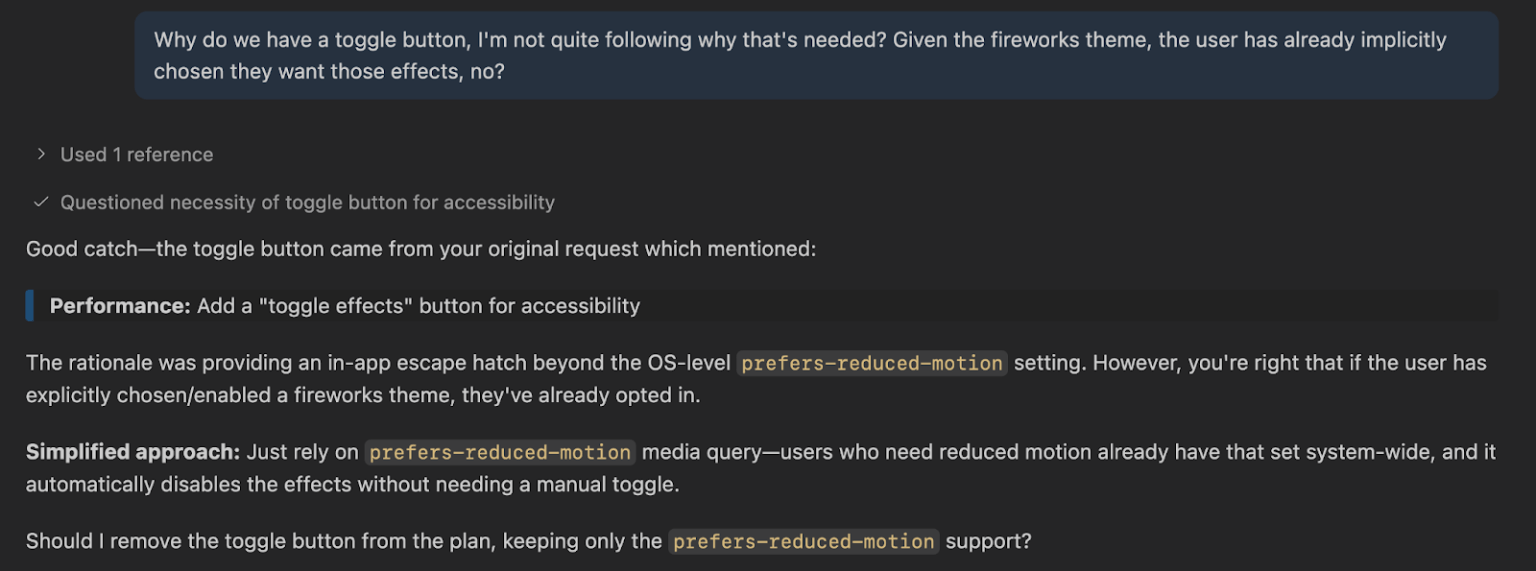Click the 'automatically disables the effects' line

point(352,485)
